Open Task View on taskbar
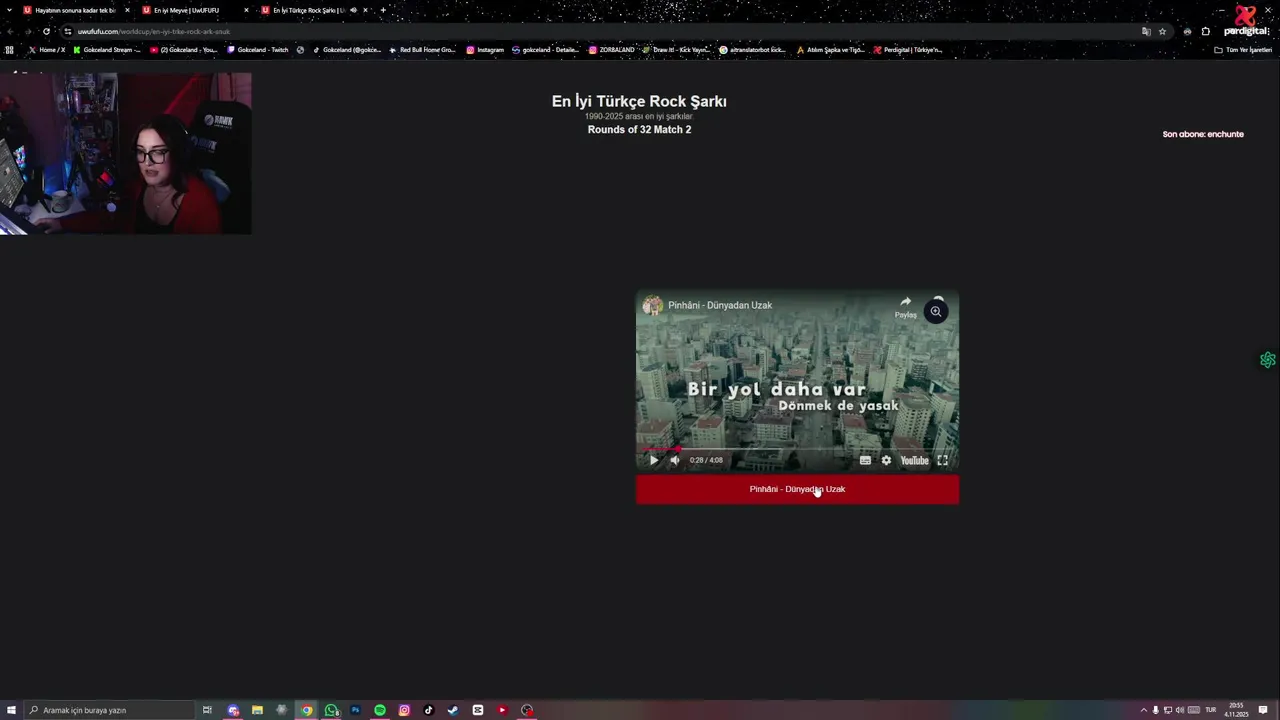 [x=207, y=710]
